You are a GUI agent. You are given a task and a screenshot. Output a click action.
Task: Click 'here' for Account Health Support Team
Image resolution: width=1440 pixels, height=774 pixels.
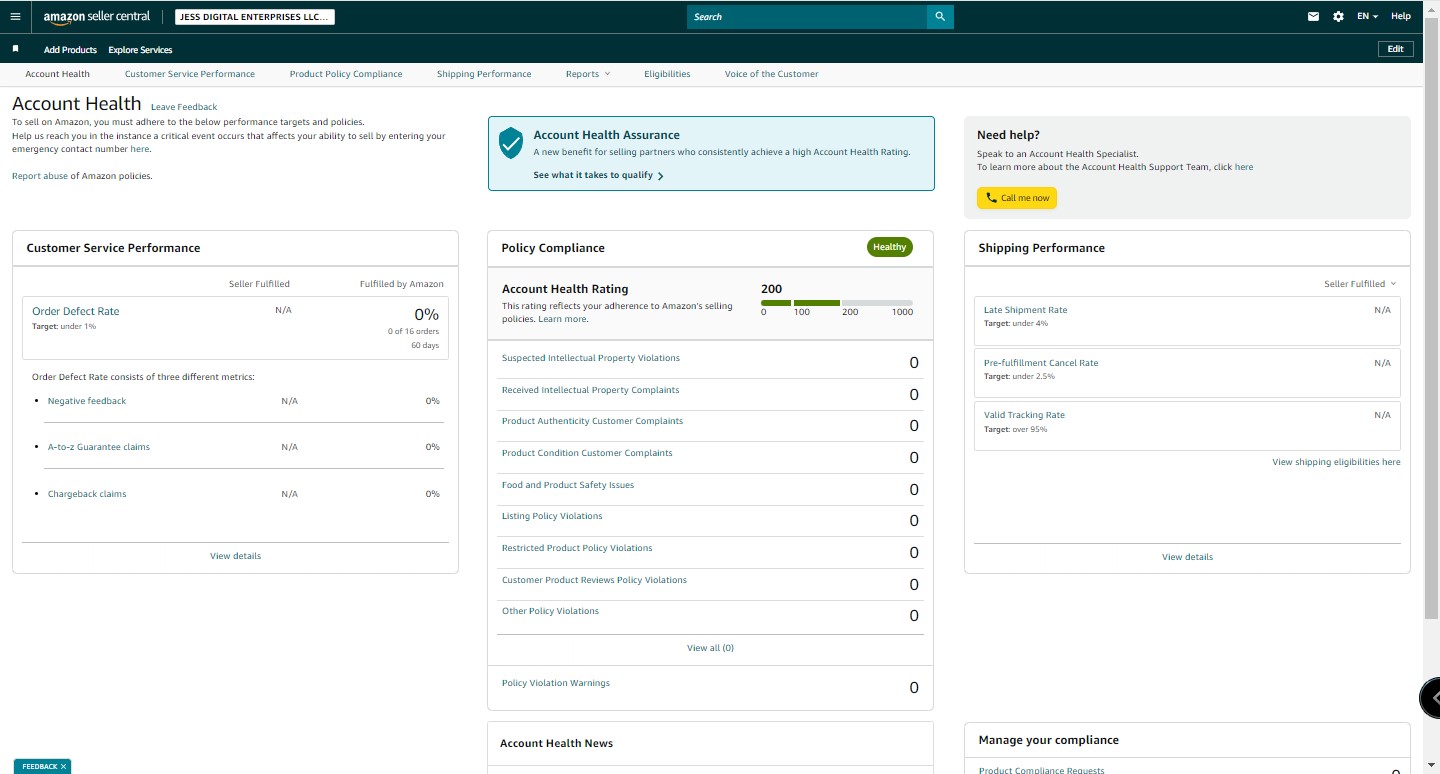1244,167
